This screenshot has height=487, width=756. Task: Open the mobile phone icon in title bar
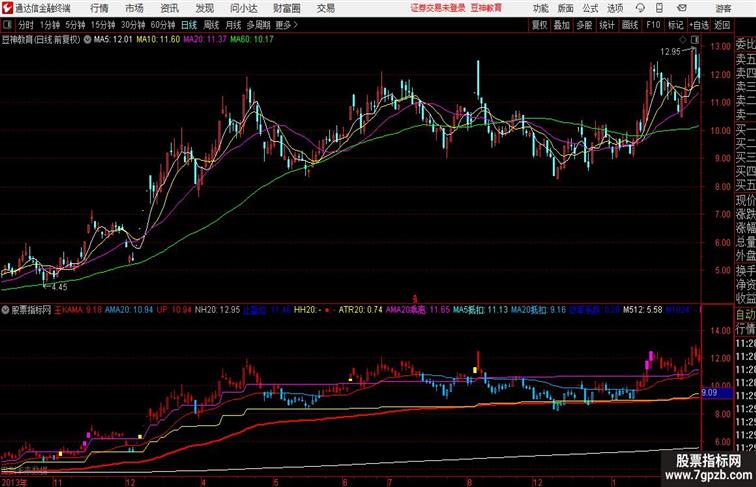659,8
